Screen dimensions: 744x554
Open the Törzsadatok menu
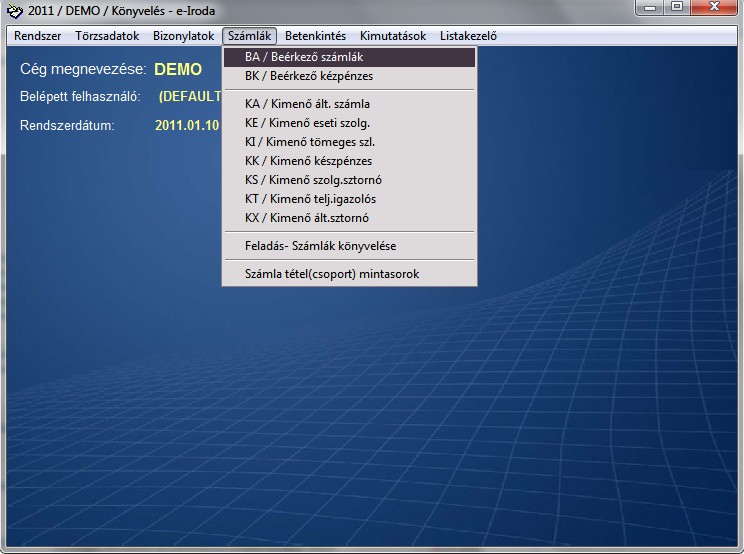coord(107,36)
